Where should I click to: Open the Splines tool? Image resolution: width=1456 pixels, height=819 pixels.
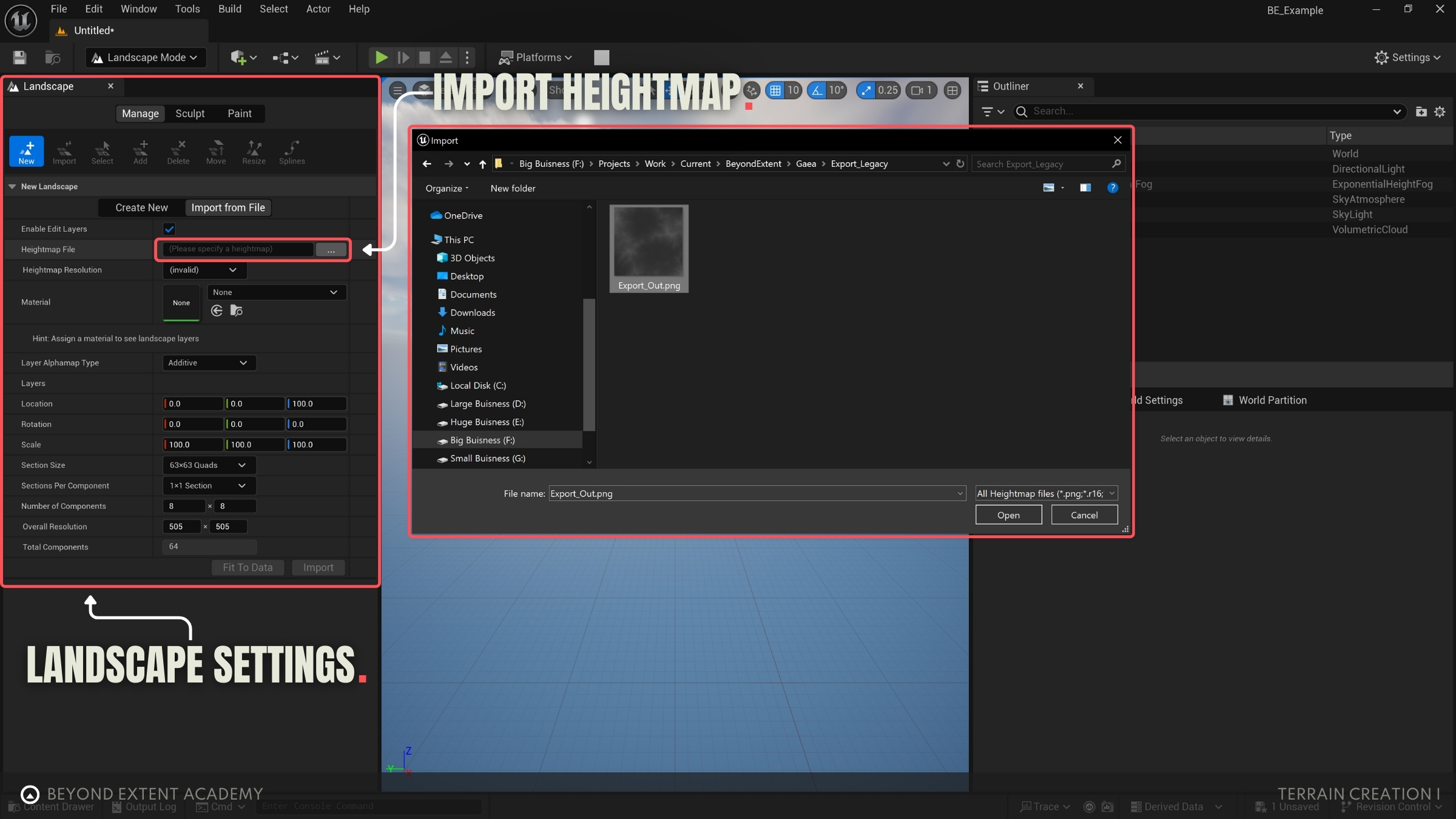click(x=292, y=151)
